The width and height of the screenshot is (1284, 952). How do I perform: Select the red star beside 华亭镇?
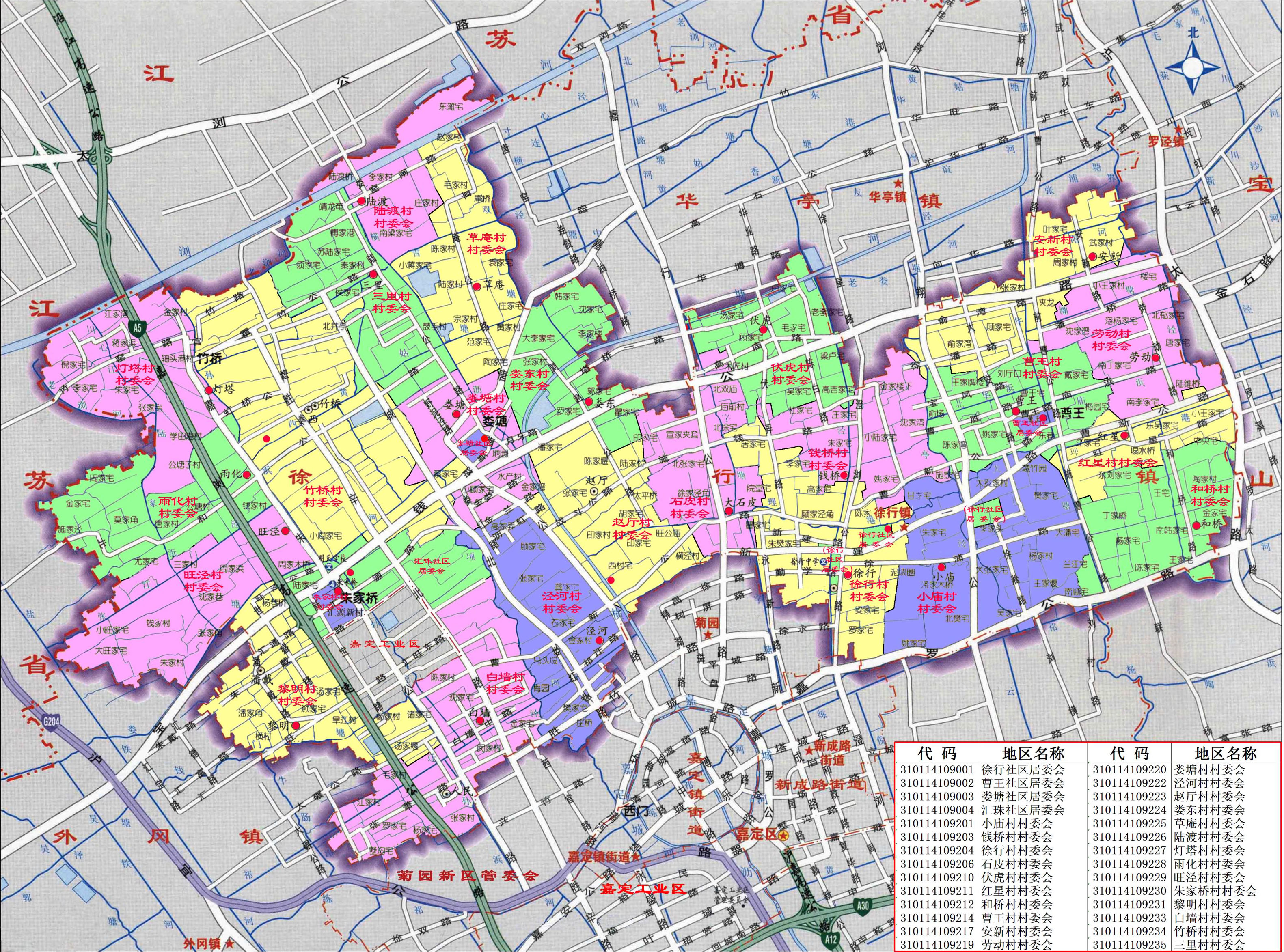tap(898, 183)
